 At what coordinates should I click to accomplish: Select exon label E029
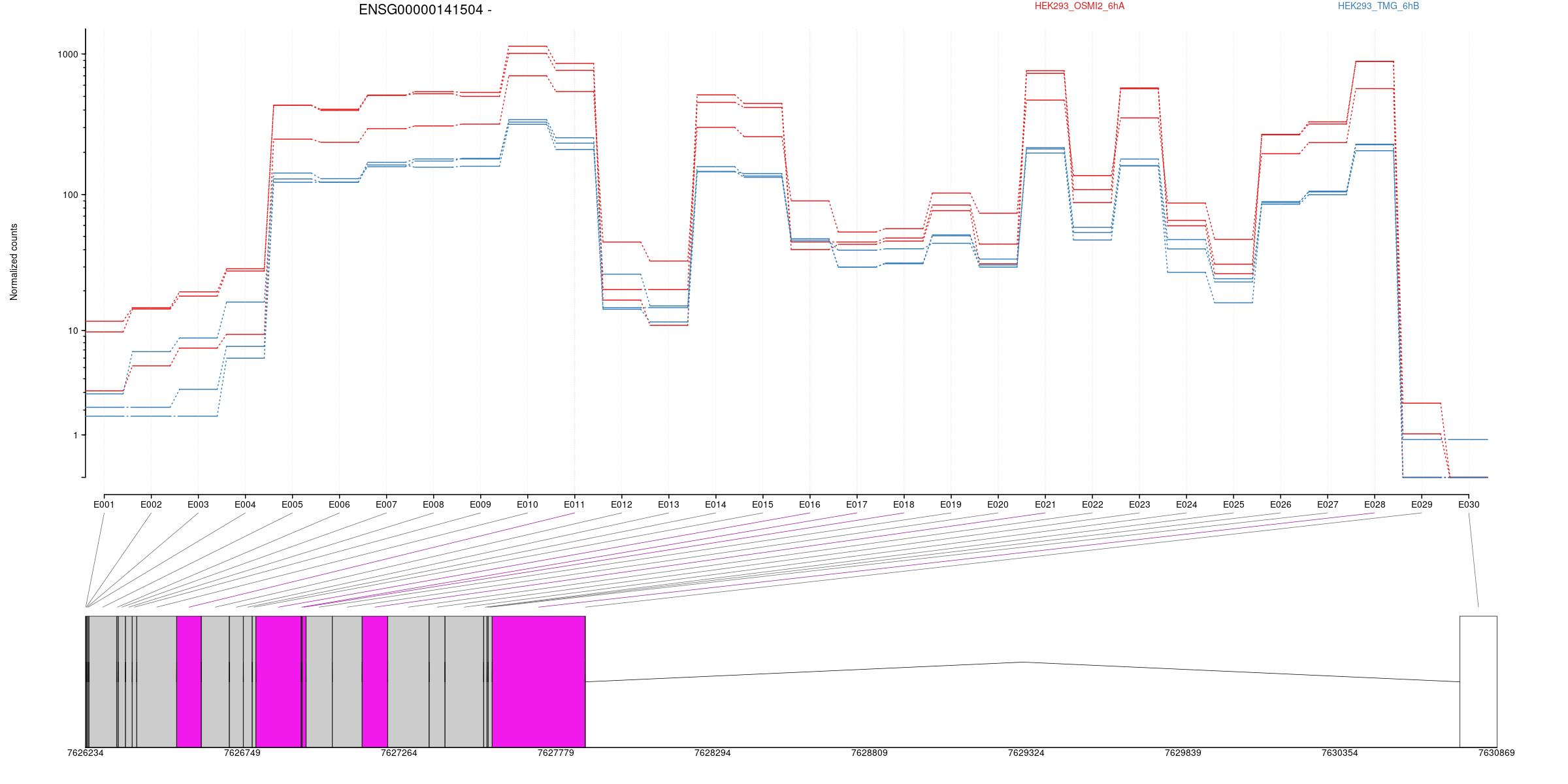(1422, 504)
